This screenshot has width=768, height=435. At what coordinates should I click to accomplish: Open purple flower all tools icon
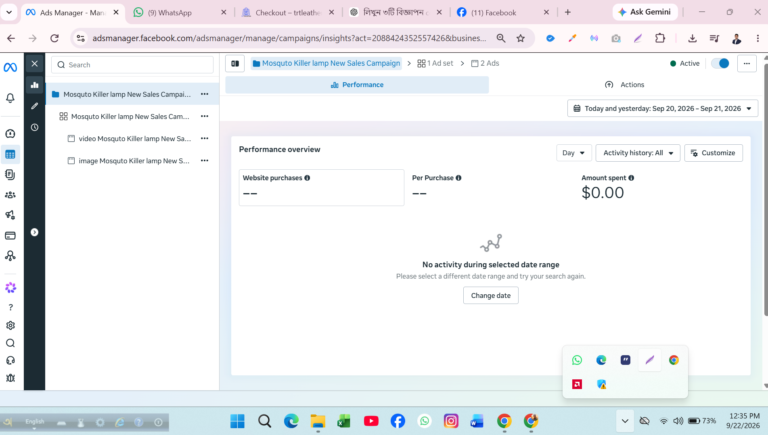[10, 288]
